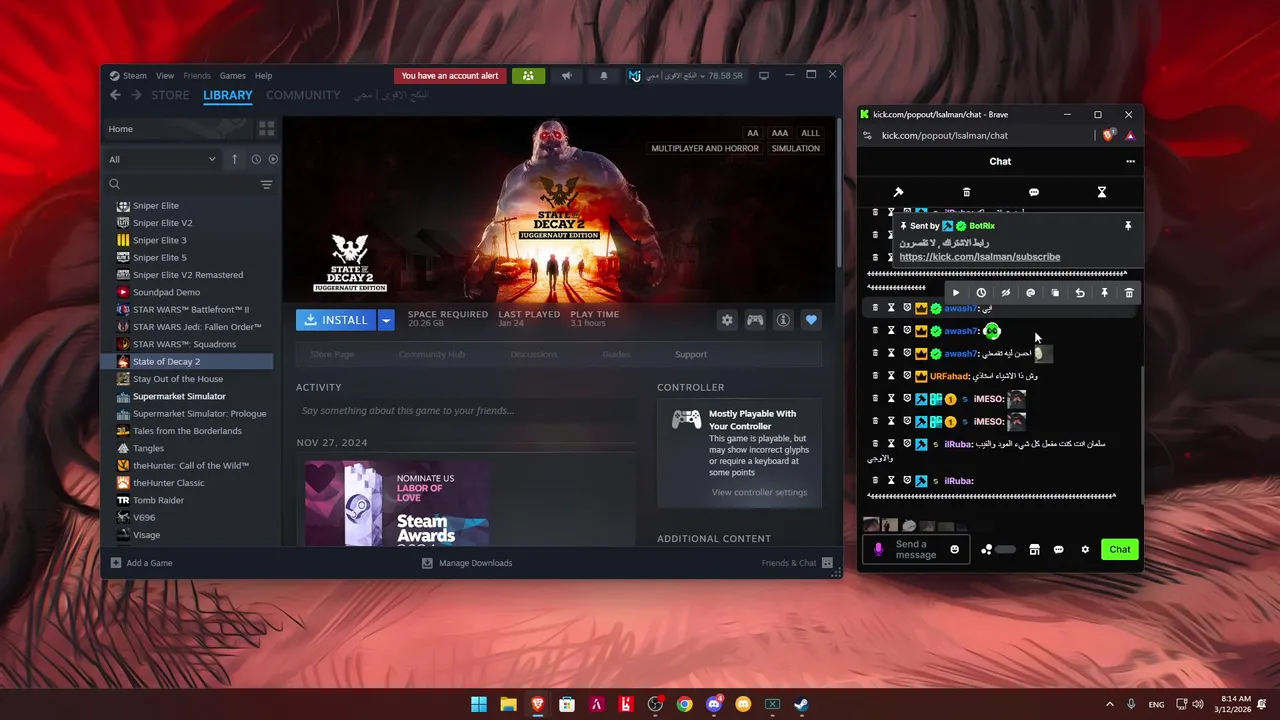Click 'Say something about this game' field
Image resolution: width=1280 pixels, height=720 pixels.
coord(466,411)
